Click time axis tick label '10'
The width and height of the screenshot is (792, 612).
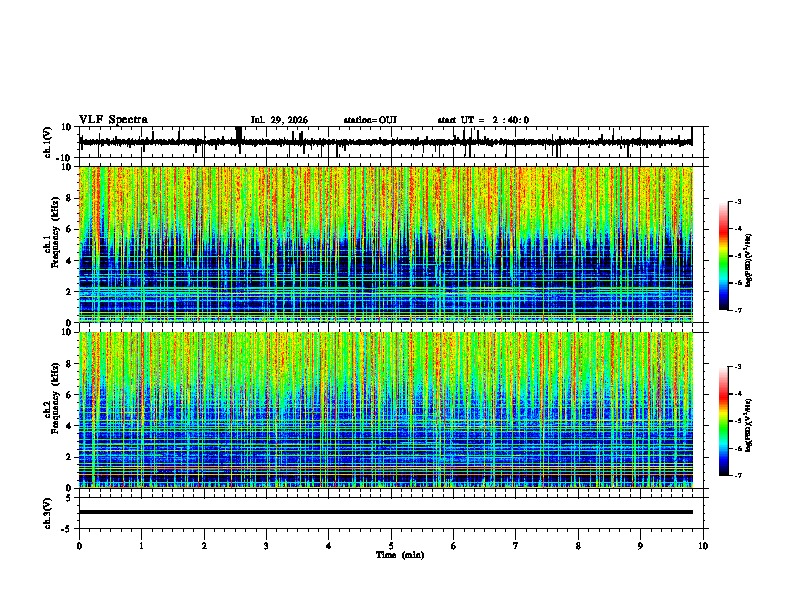tap(703, 546)
